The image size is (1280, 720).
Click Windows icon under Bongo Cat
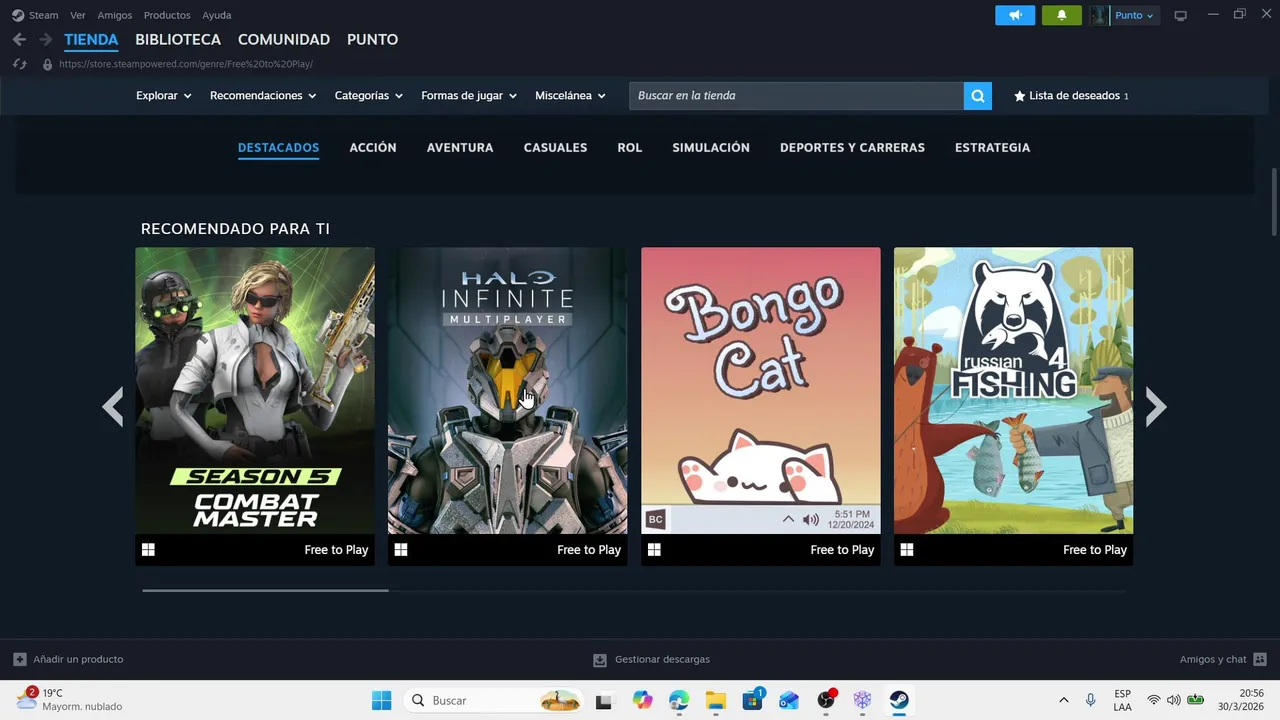point(654,550)
